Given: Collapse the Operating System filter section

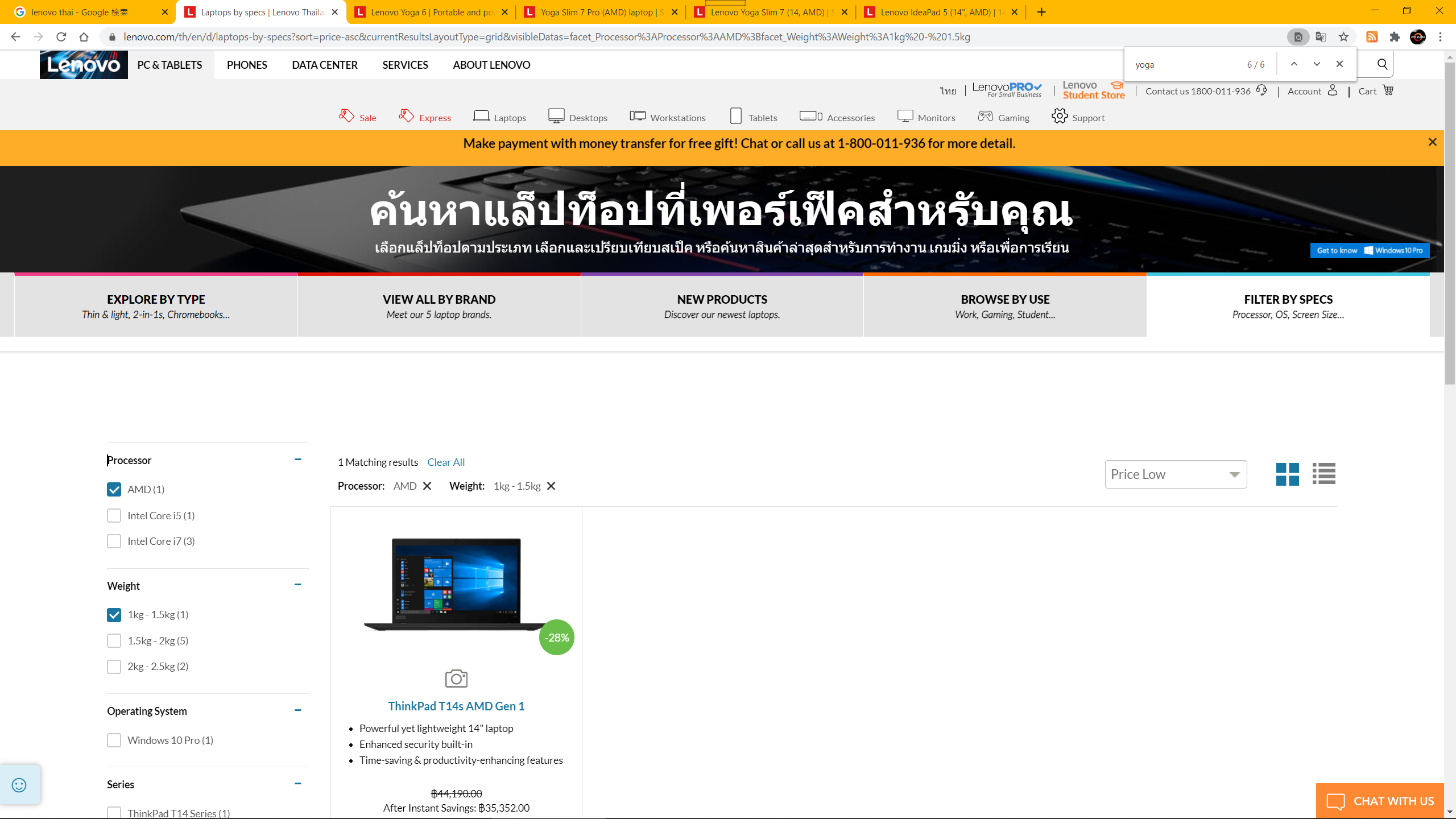Looking at the screenshot, I should [297, 710].
